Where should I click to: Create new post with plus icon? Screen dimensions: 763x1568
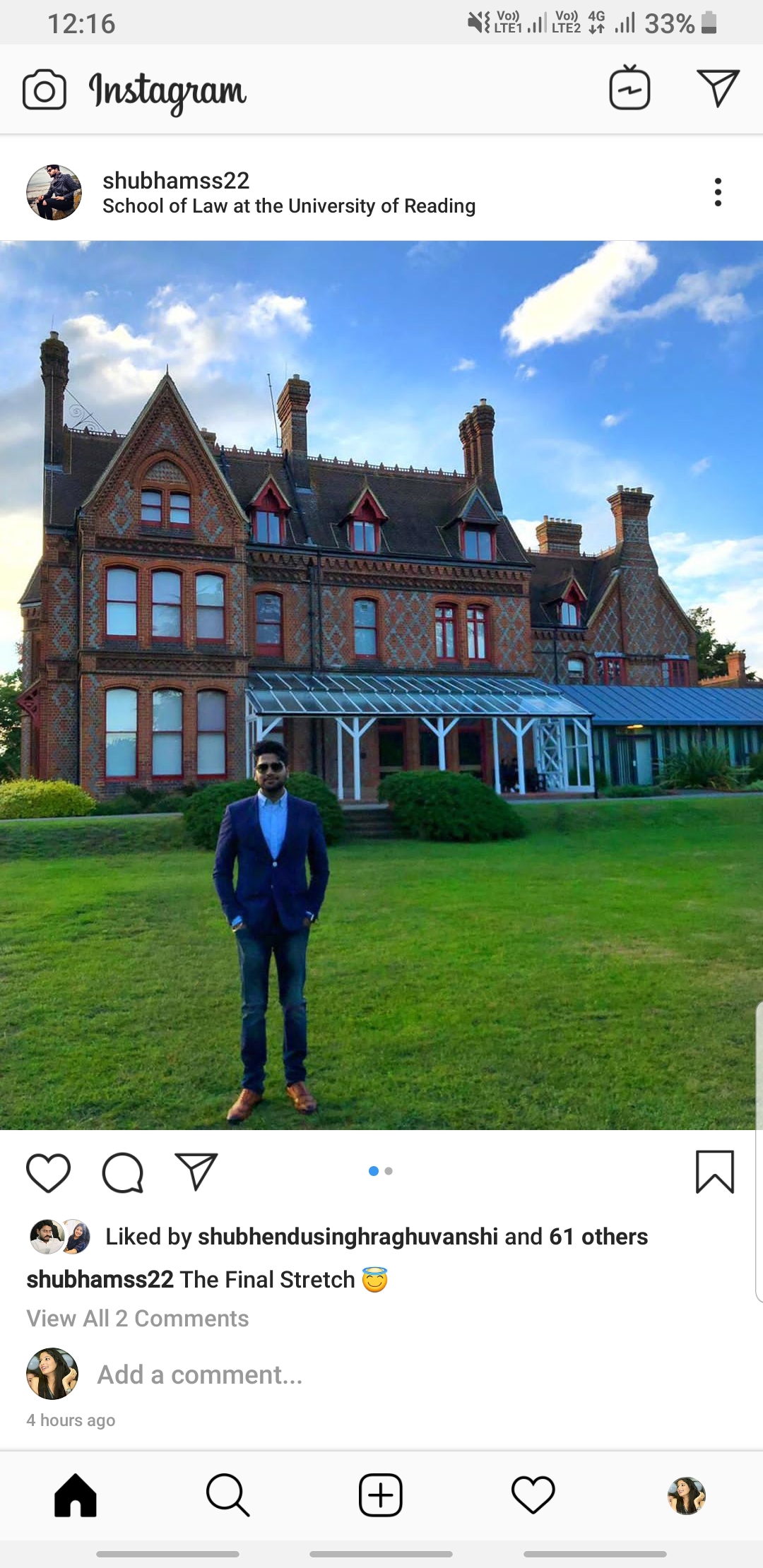pos(381,1495)
